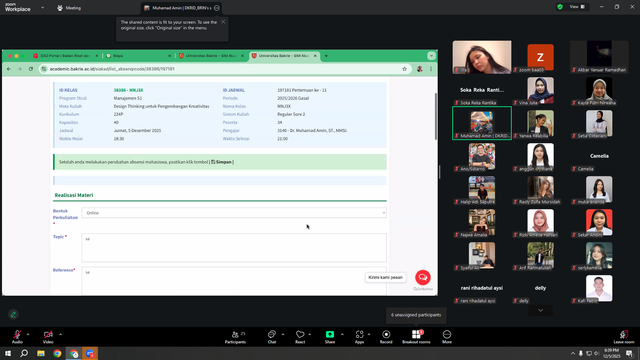Open the Chat panel

272,337
